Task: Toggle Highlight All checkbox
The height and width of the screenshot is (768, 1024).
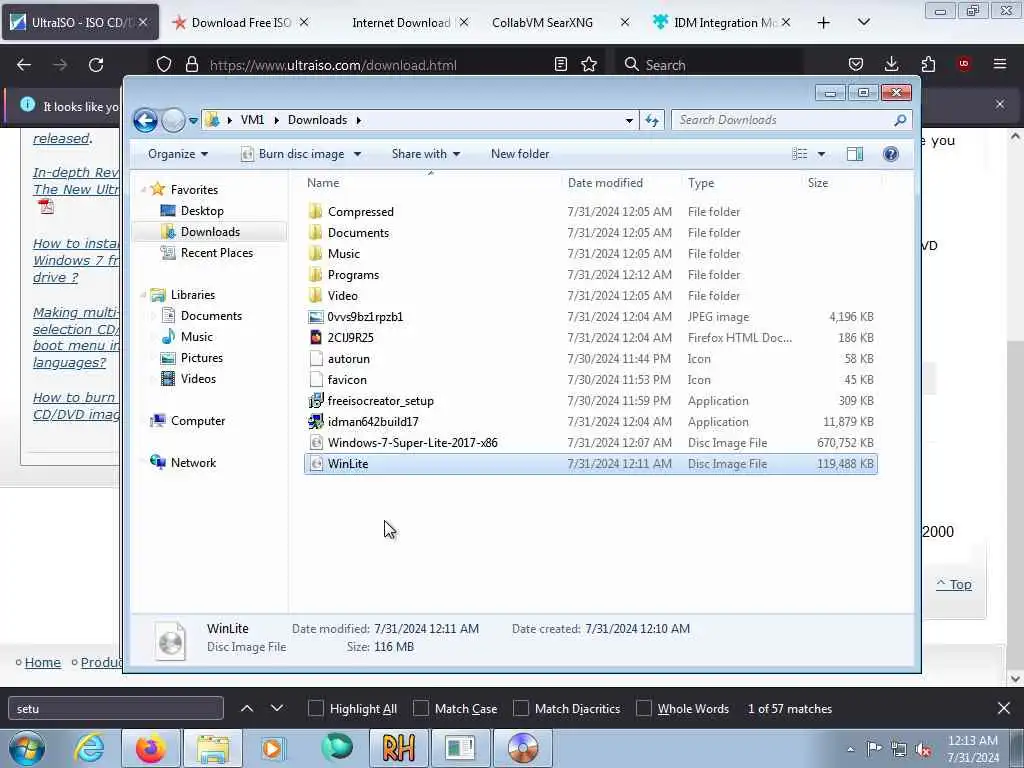Action: pyautogui.click(x=315, y=709)
